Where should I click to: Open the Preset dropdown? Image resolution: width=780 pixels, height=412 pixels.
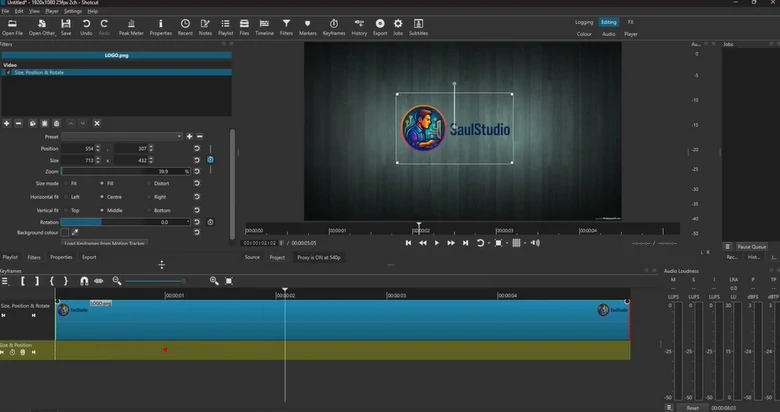(x=122, y=136)
